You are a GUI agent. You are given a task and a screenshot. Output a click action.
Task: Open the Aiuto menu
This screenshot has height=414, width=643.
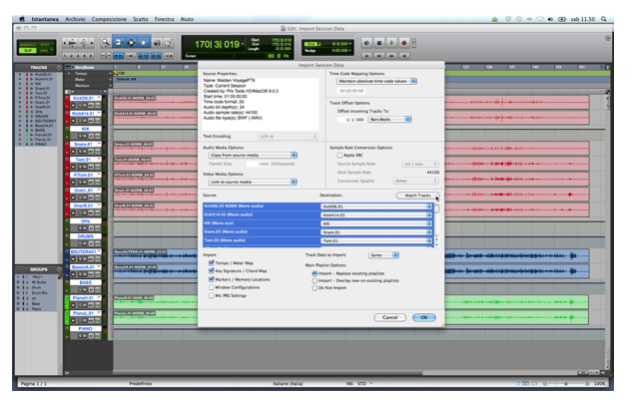(x=187, y=19)
